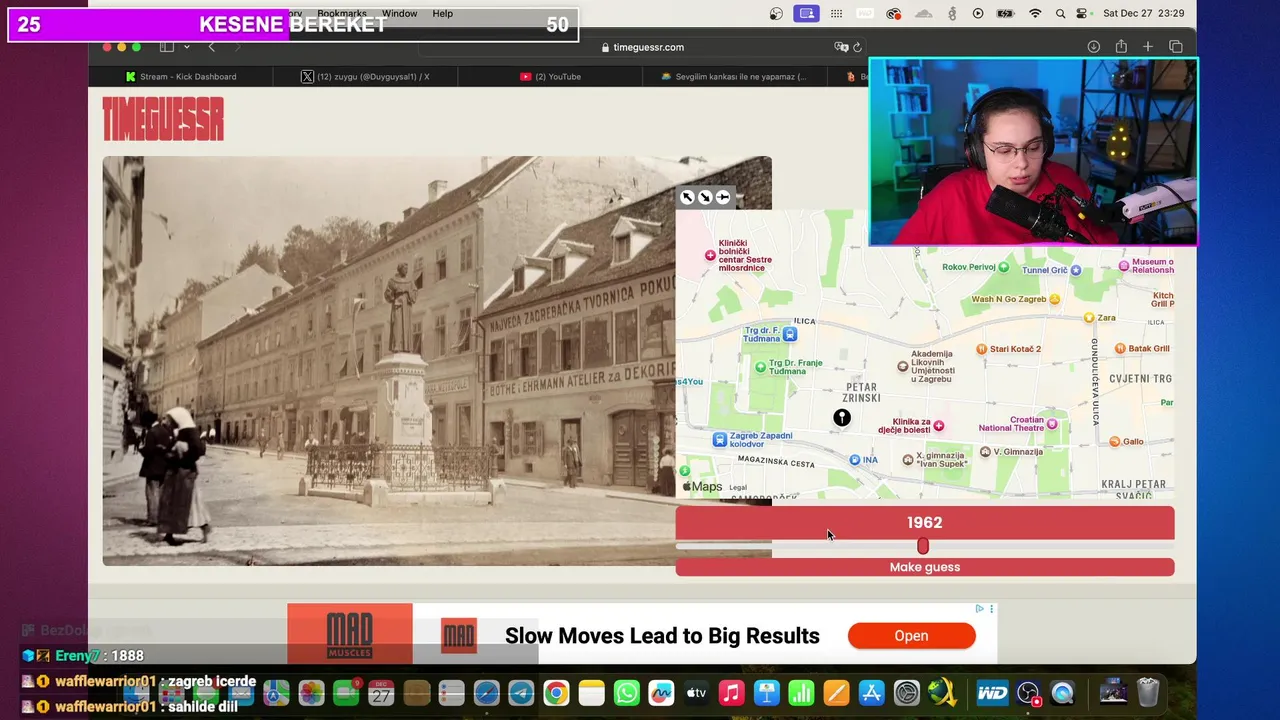Open the Window menu
This screenshot has width=1280, height=720.
tap(399, 14)
